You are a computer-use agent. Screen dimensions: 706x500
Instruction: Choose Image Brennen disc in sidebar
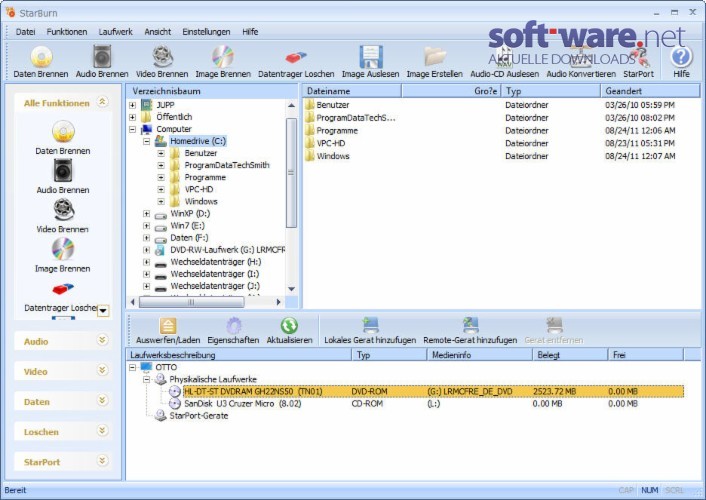63,249
